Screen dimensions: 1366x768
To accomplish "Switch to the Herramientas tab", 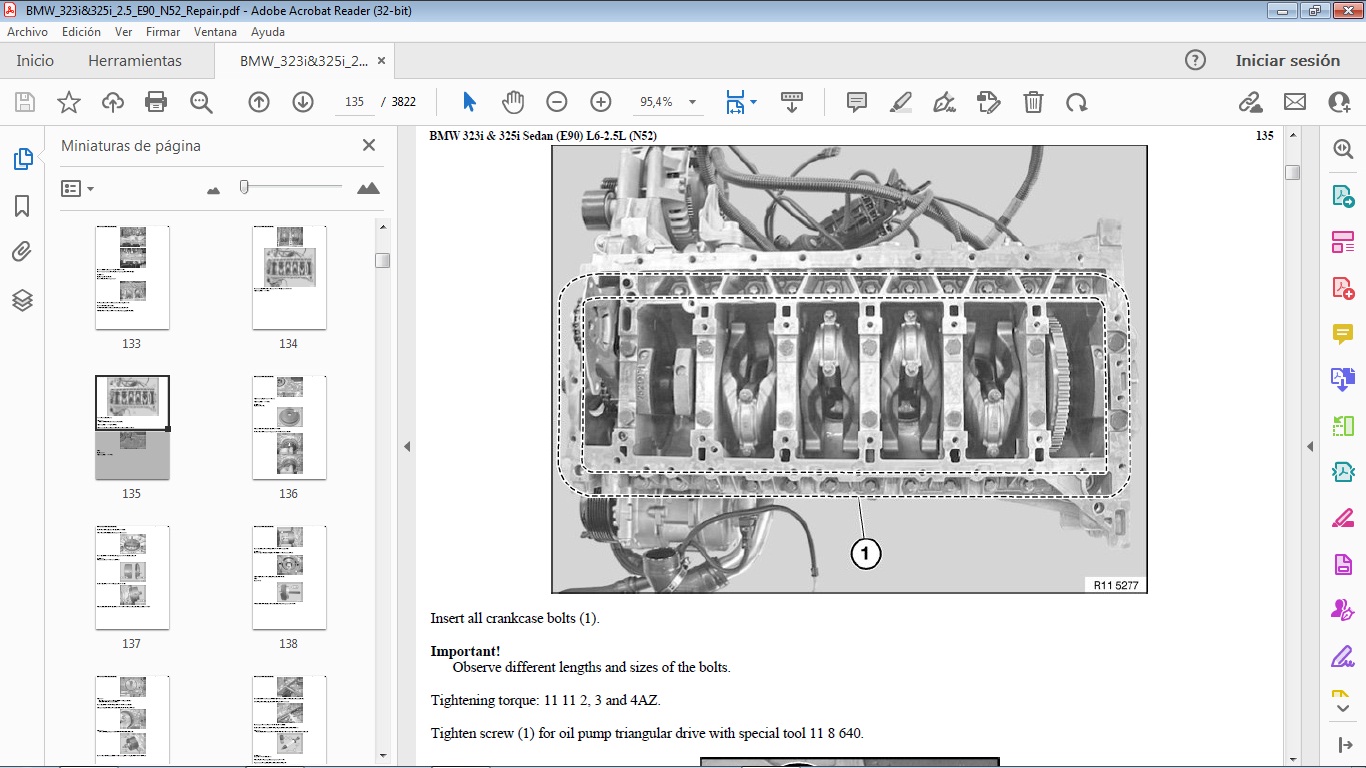I will point(135,60).
